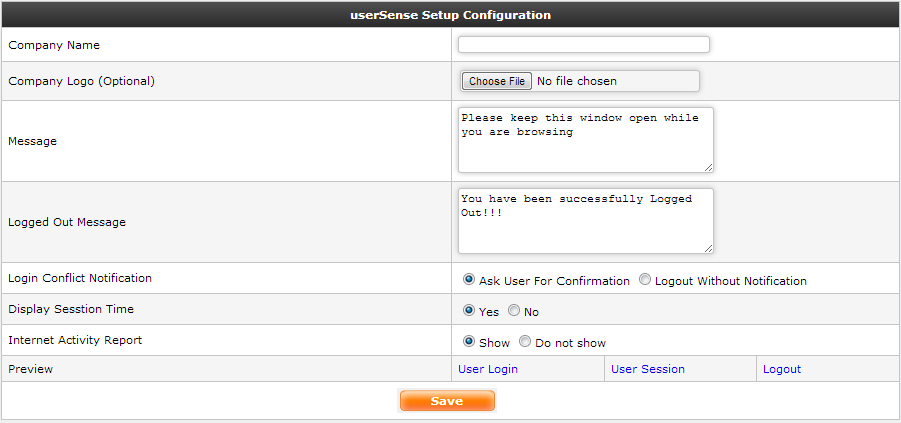The width and height of the screenshot is (901, 423).
Task: Click the userSense Setup Configuration header
Action: [450, 15]
